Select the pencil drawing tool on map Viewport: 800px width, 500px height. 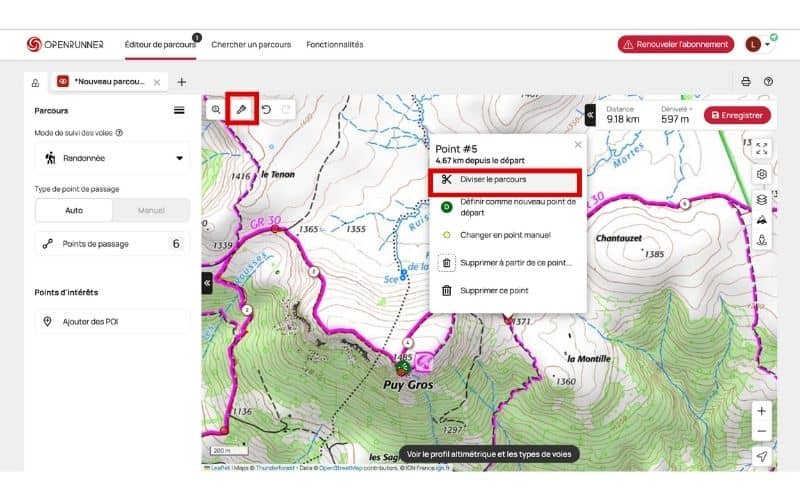pos(241,109)
